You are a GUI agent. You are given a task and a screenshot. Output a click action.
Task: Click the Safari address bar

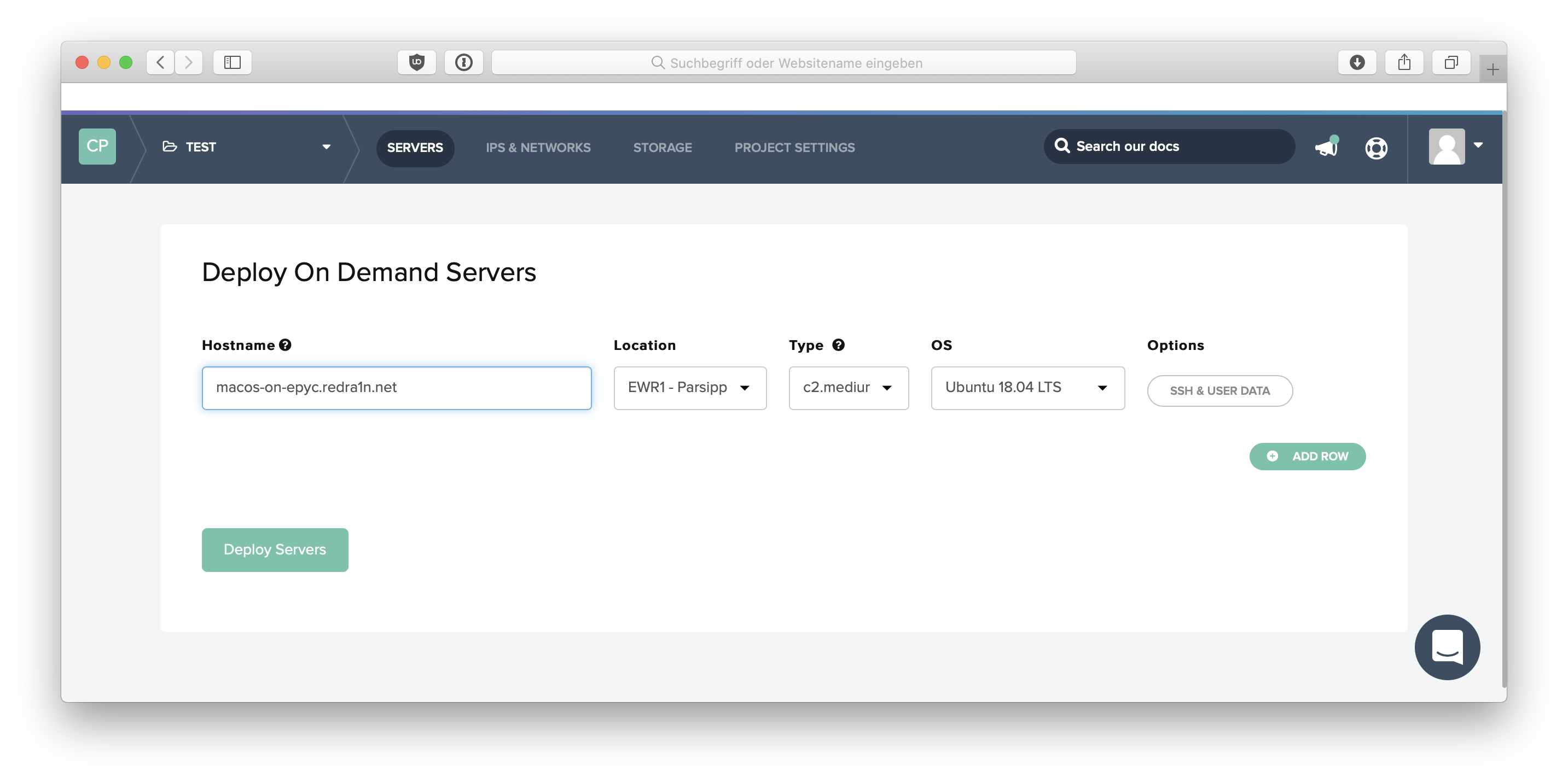point(784,62)
